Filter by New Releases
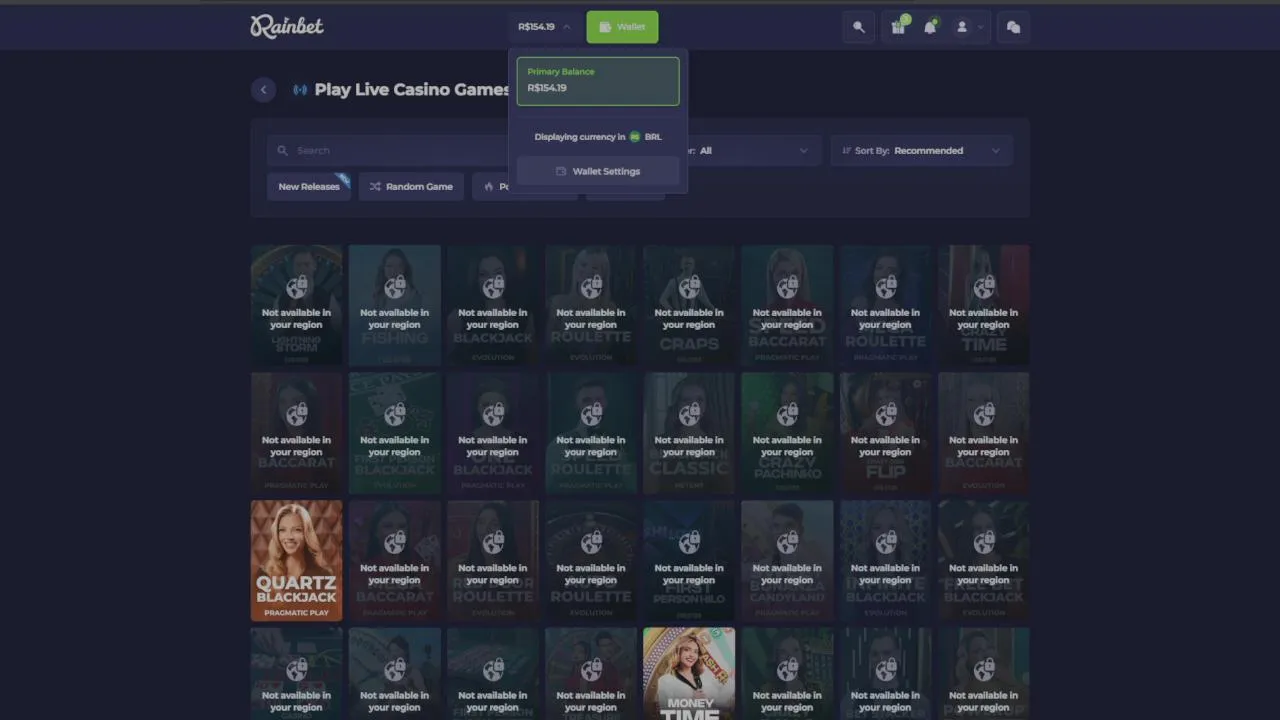This screenshot has width=1280, height=720. (309, 186)
